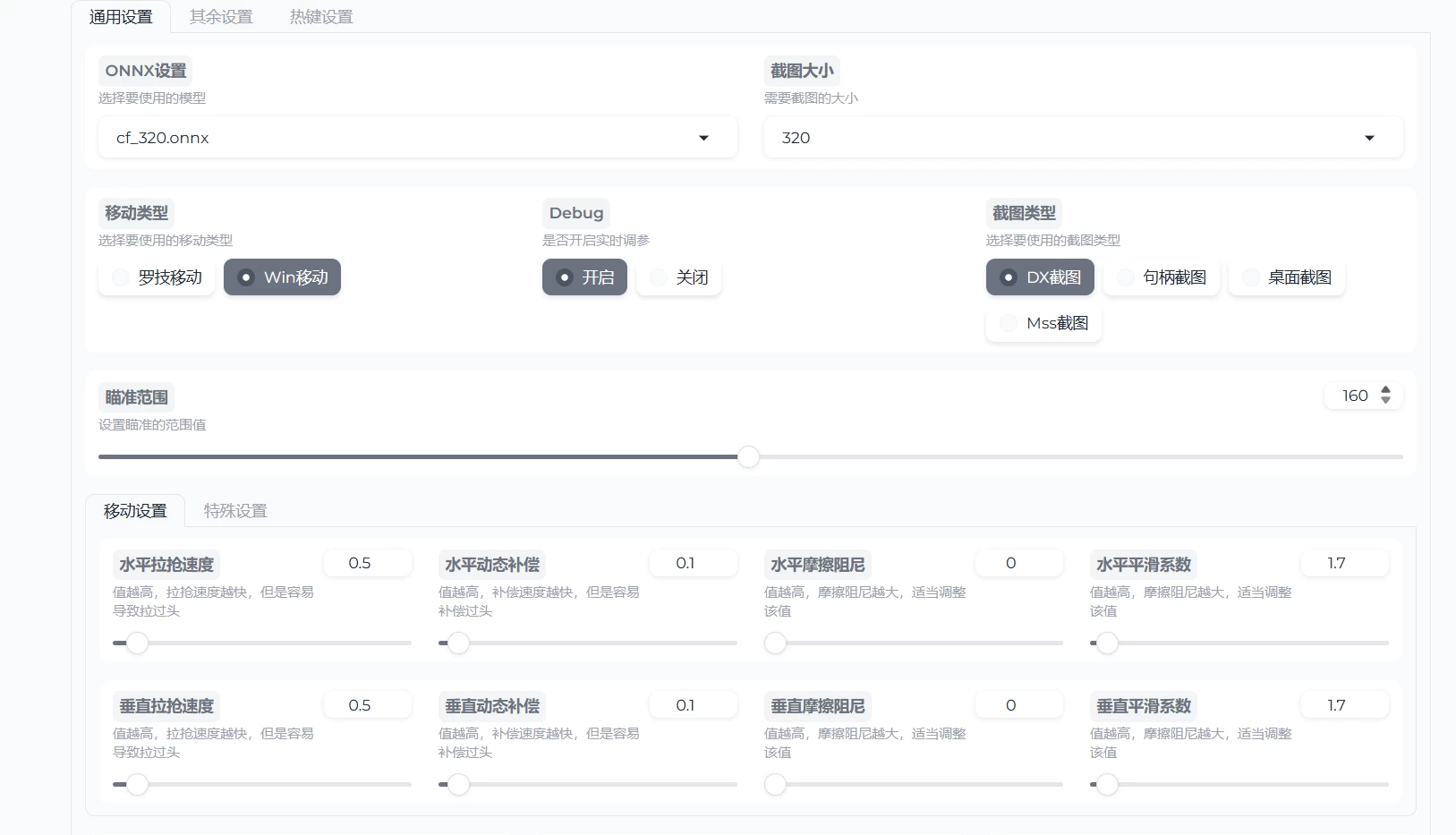This screenshot has width=1456, height=835.
Task: Click the 水平摩擦阻尼 slider handle
Action: (777, 643)
